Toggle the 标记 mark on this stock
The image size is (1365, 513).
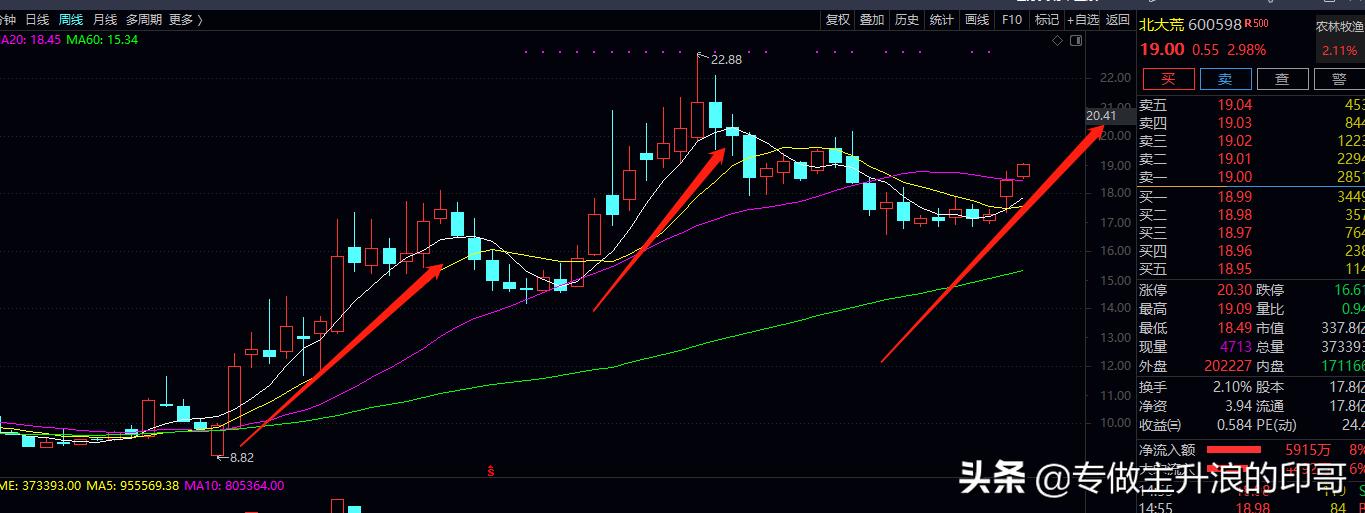click(1046, 20)
